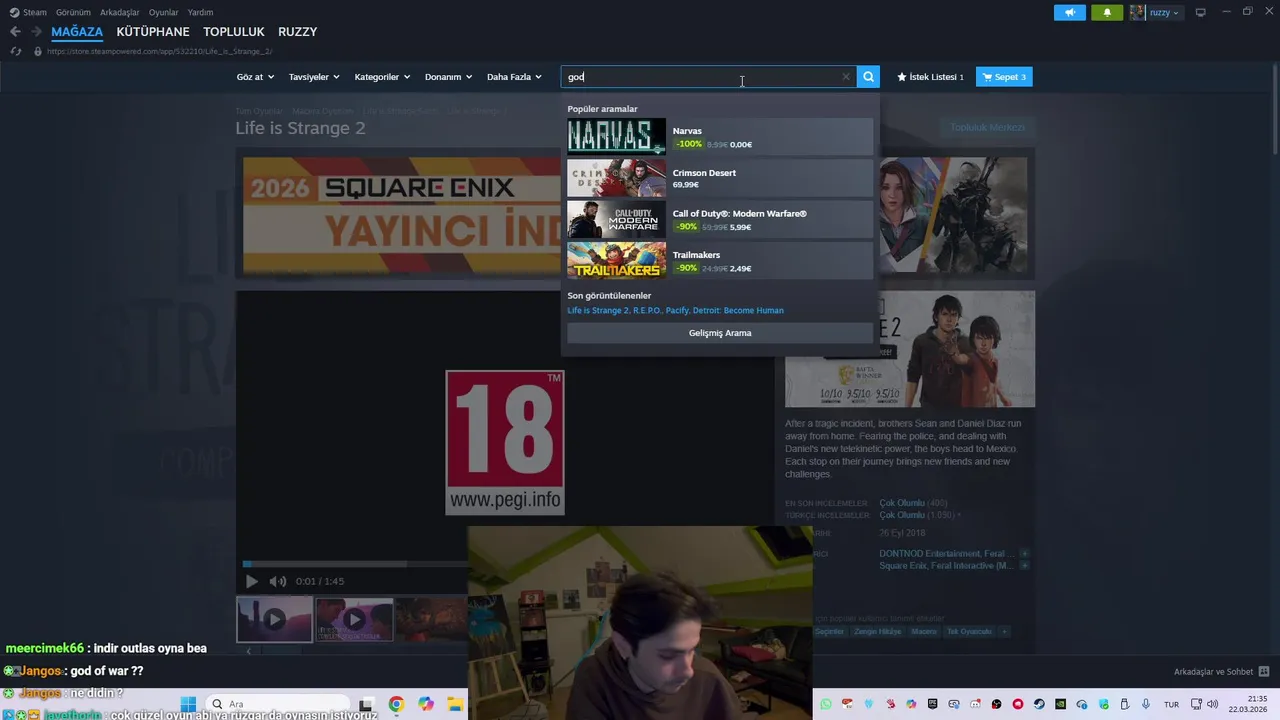Open the green notifications bell

coord(1107,12)
